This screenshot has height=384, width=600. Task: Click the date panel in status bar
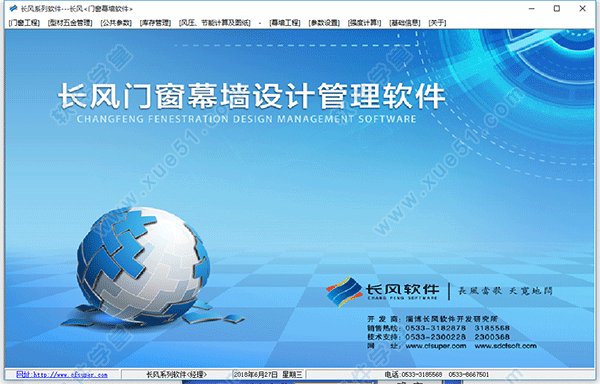click(268, 374)
